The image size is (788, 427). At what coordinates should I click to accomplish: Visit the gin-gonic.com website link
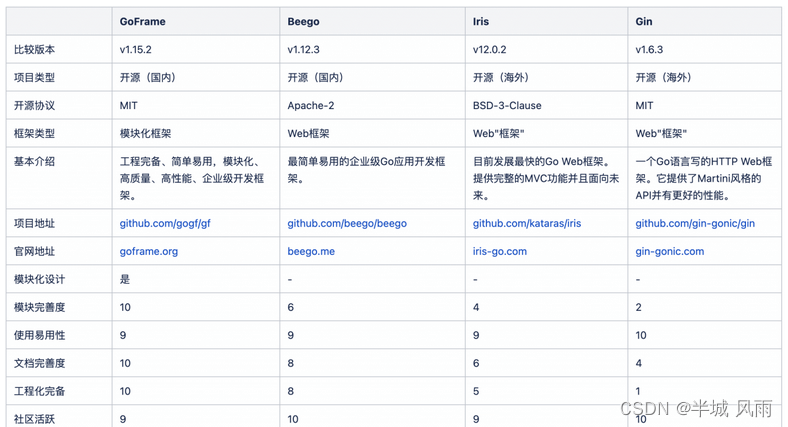click(669, 251)
